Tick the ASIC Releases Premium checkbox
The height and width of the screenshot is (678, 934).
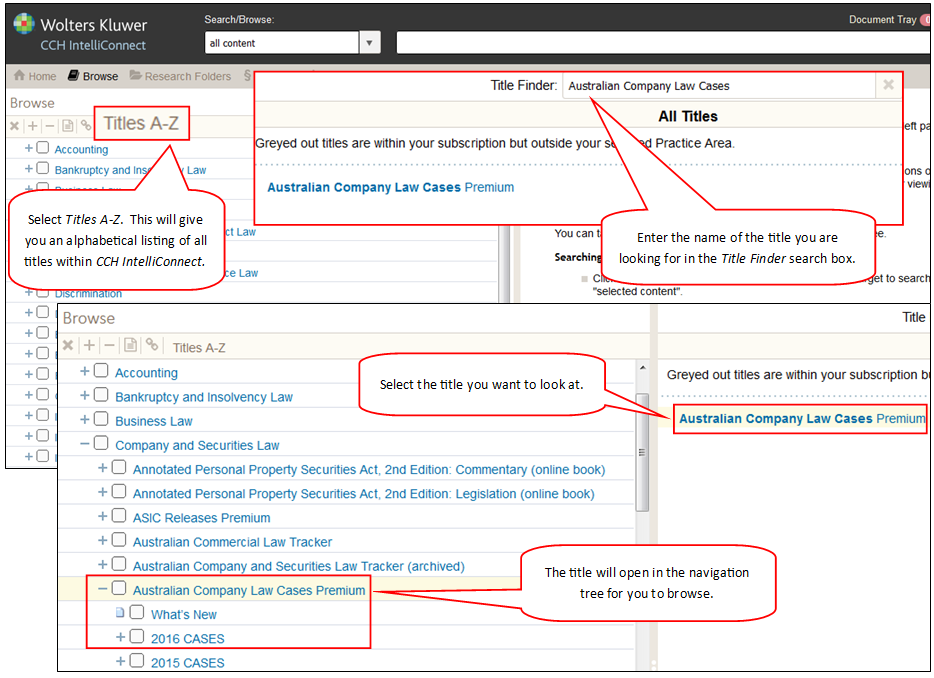119,516
